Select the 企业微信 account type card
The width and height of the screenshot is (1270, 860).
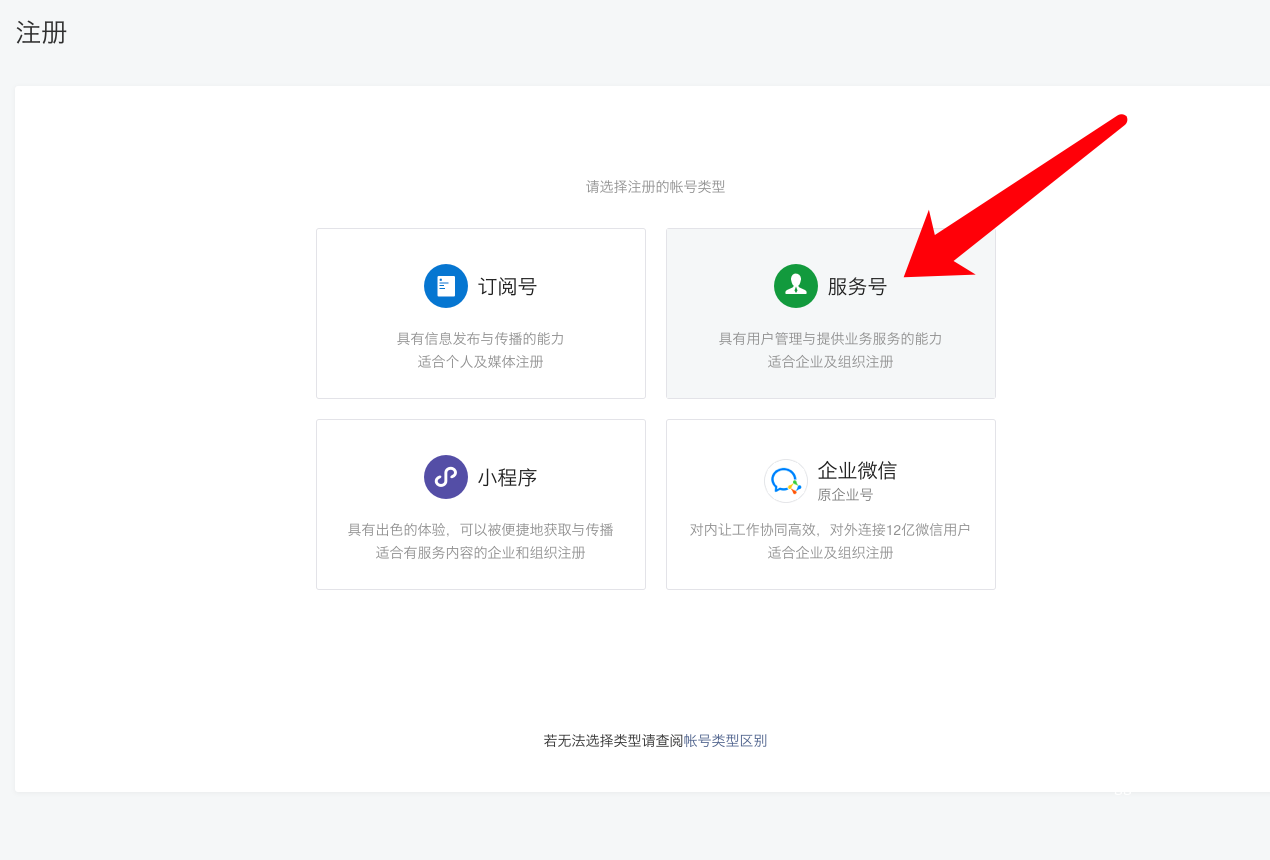pyautogui.click(x=830, y=503)
